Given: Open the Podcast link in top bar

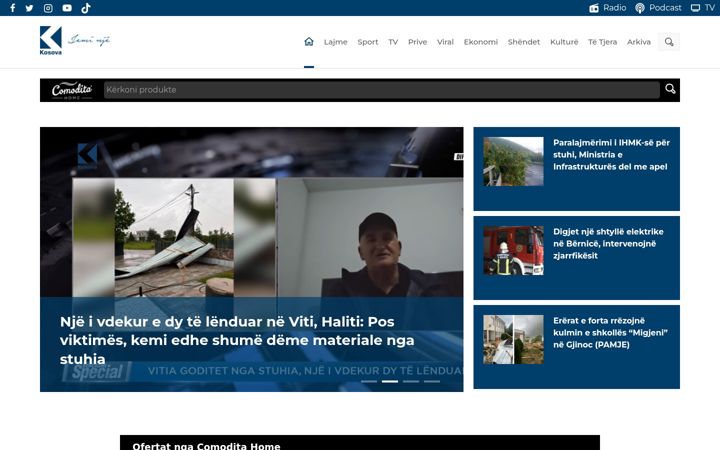Looking at the screenshot, I should click(x=658, y=8).
